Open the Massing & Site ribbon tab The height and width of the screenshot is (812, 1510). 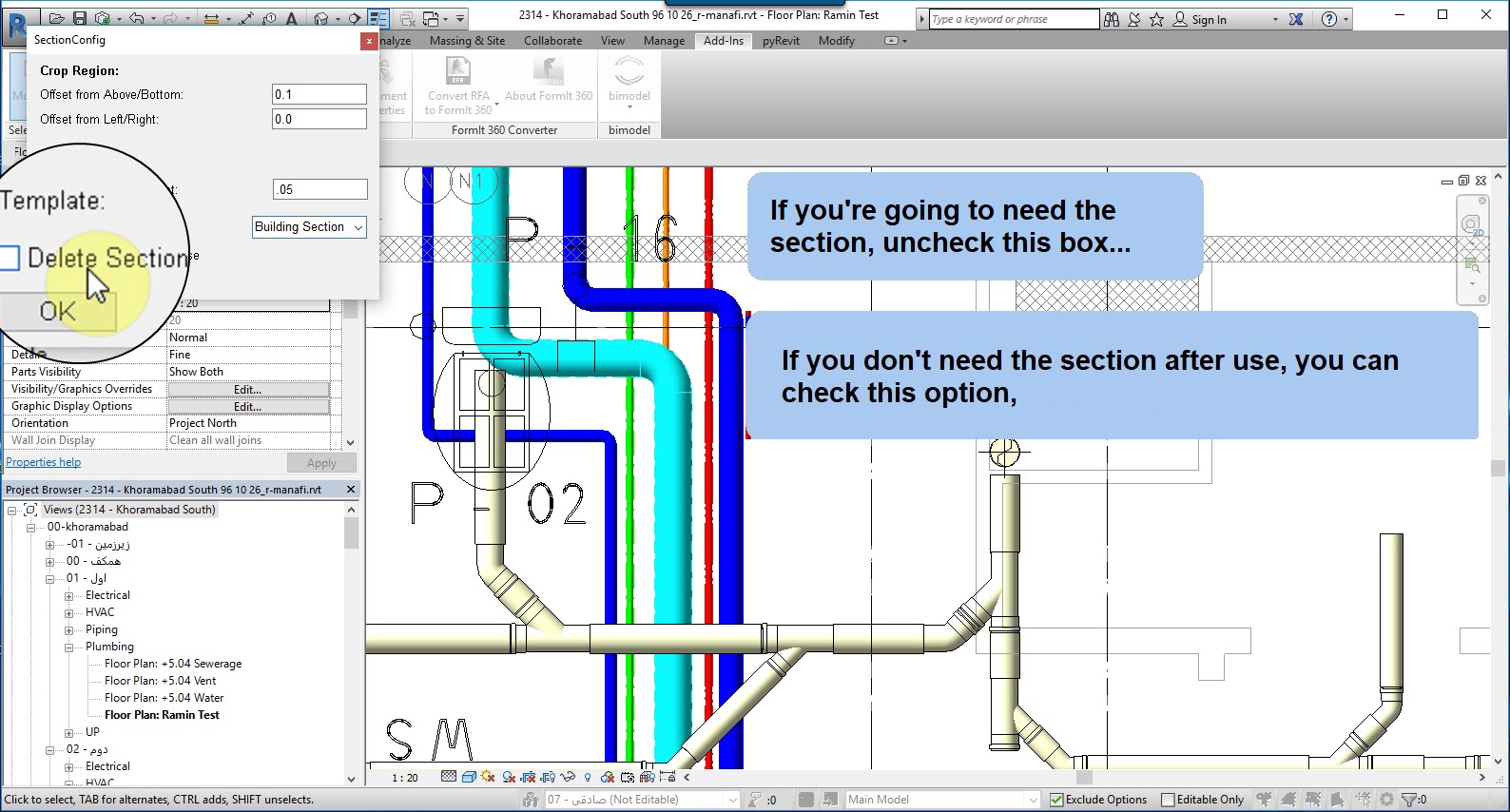[467, 41]
